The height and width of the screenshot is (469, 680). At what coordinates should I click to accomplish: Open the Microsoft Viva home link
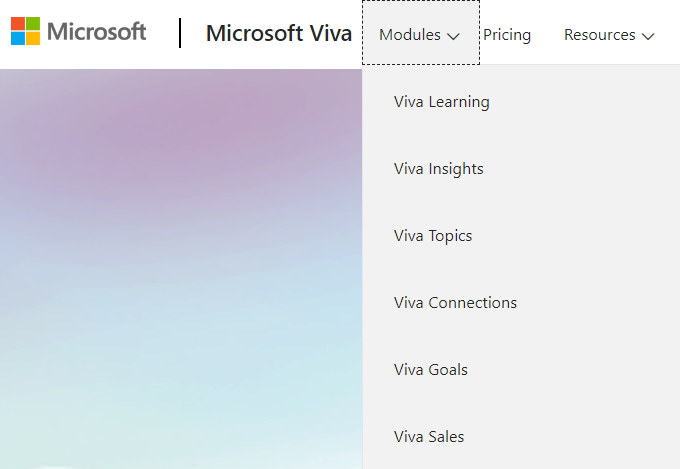pos(278,34)
